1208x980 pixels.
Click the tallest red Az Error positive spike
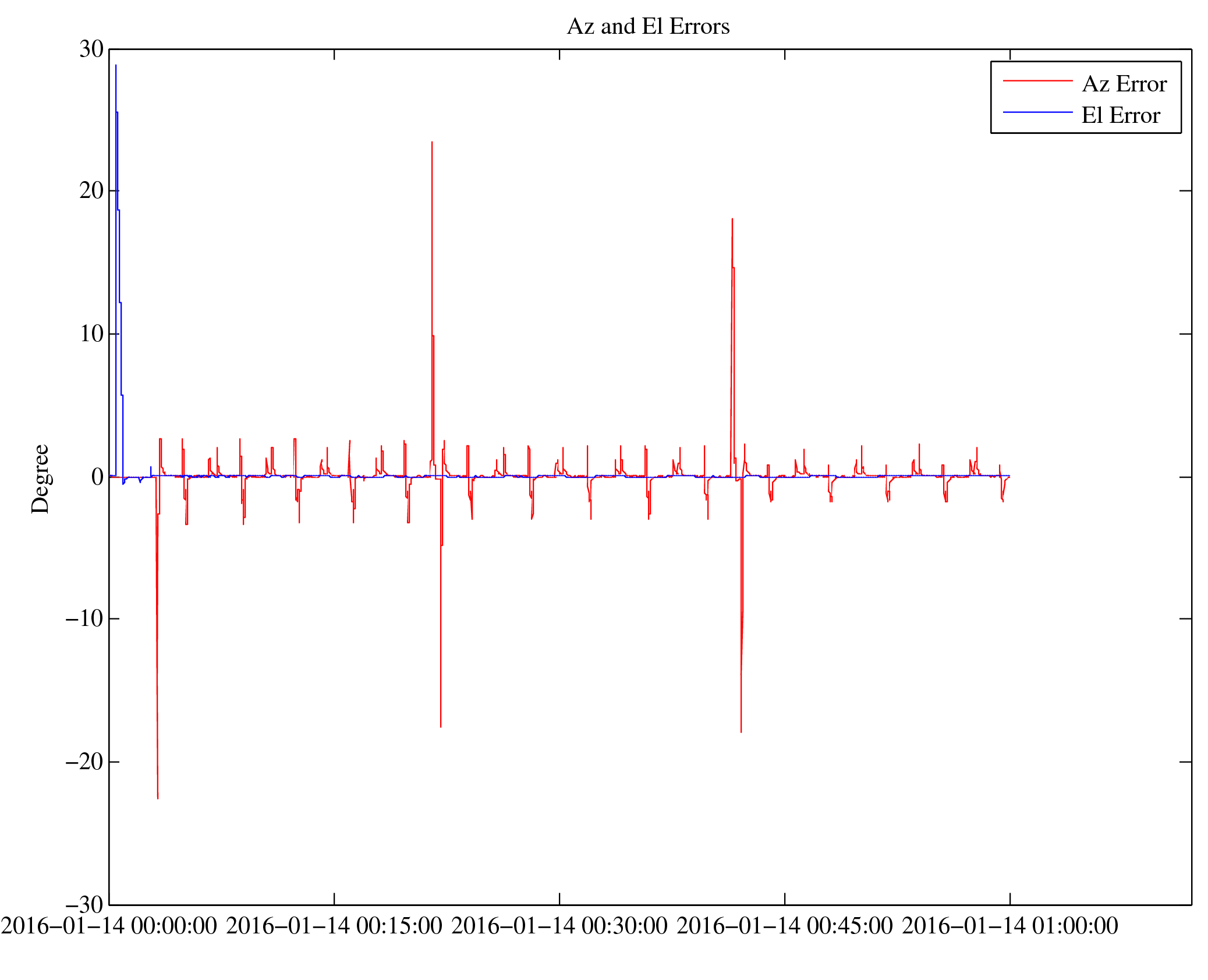pos(432,143)
